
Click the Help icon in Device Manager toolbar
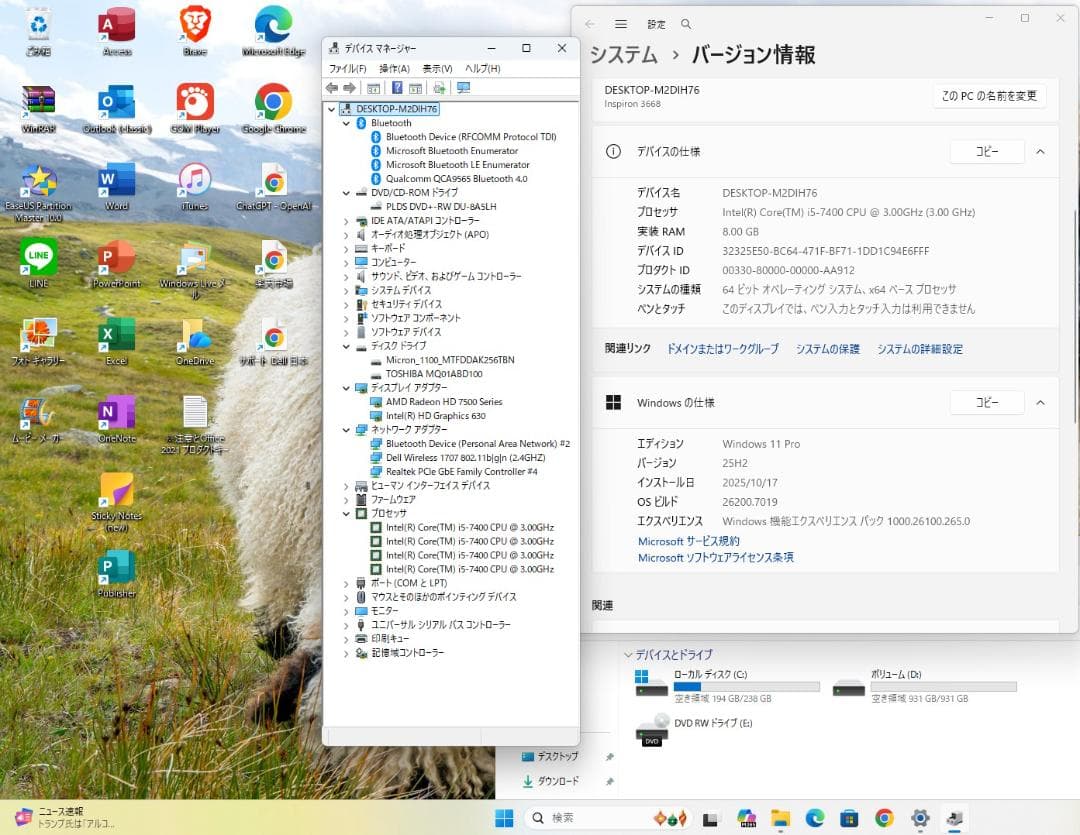[x=398, y=88]
